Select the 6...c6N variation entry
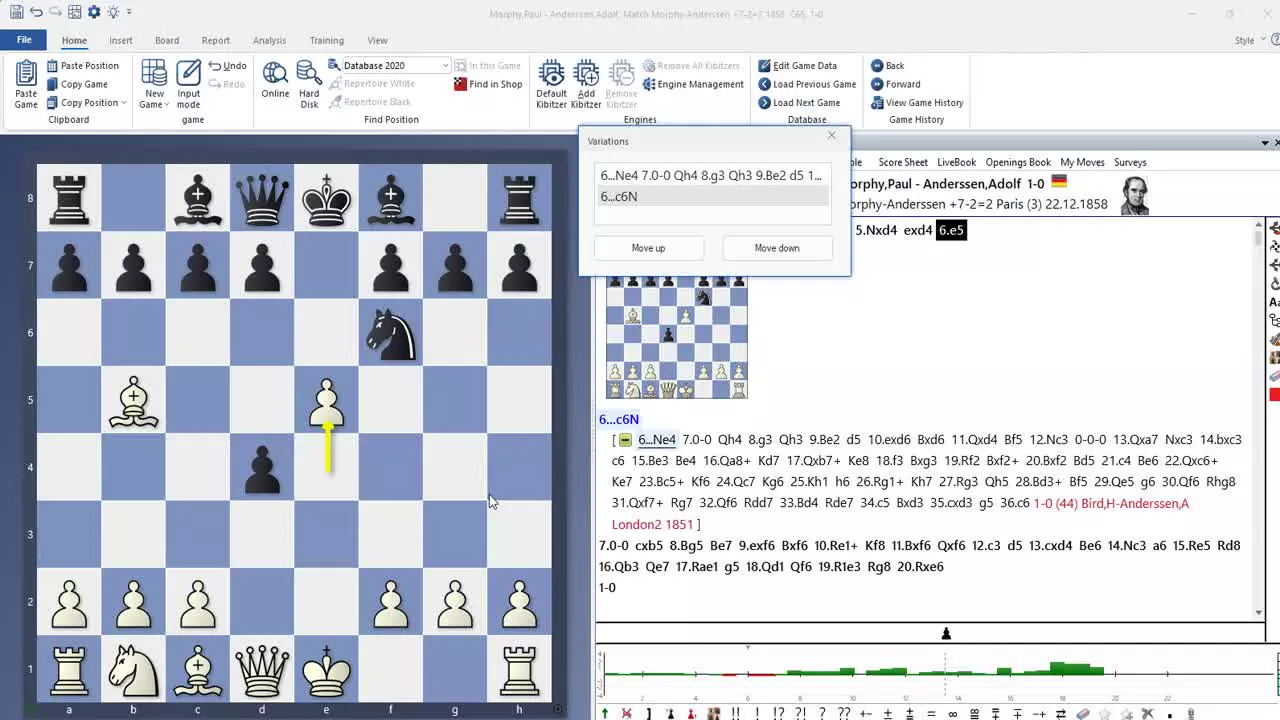 [619, 197]
